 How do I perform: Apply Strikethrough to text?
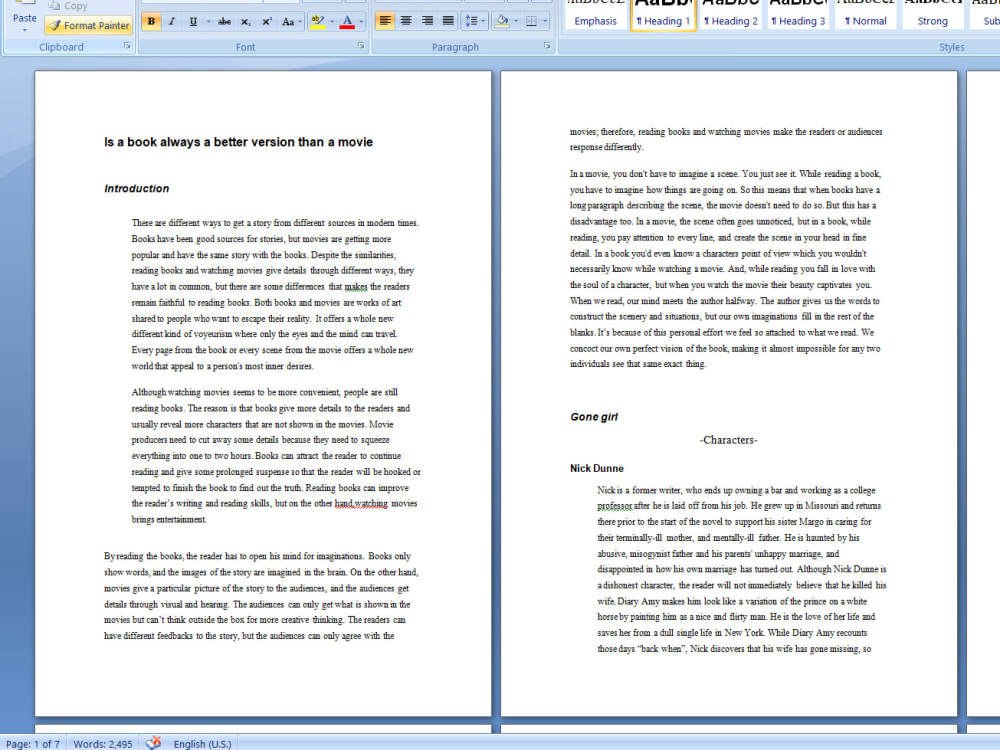pyautogui.click(x=224, y=22)
